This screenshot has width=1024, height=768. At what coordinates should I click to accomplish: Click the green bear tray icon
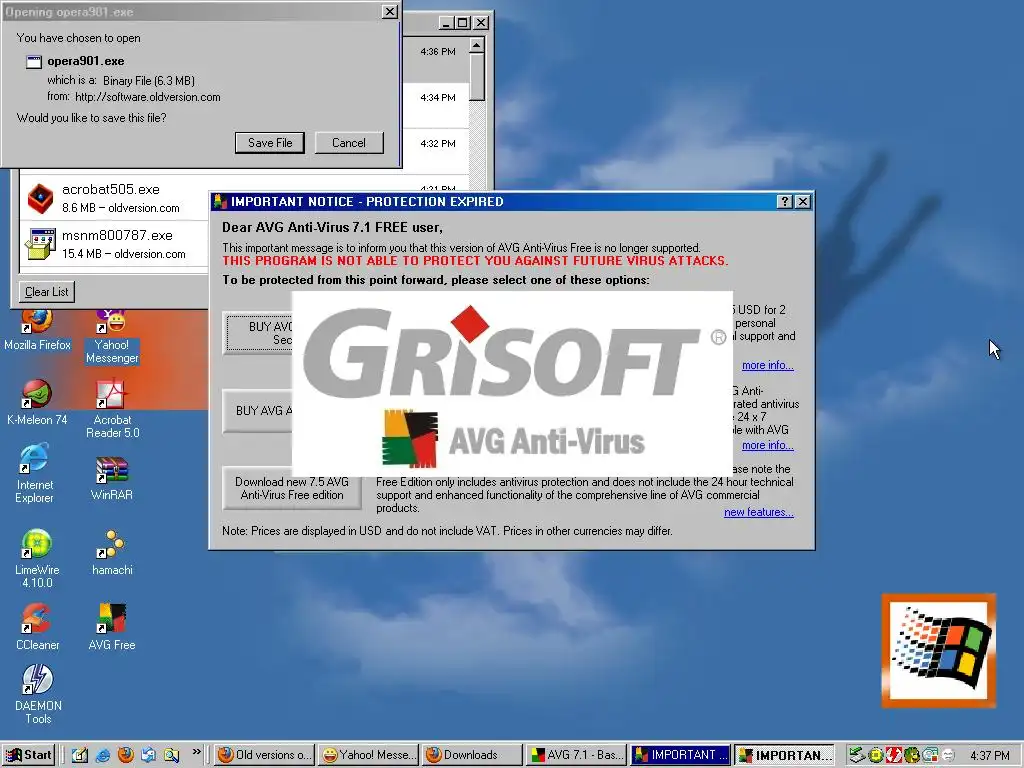click(912, 756)
